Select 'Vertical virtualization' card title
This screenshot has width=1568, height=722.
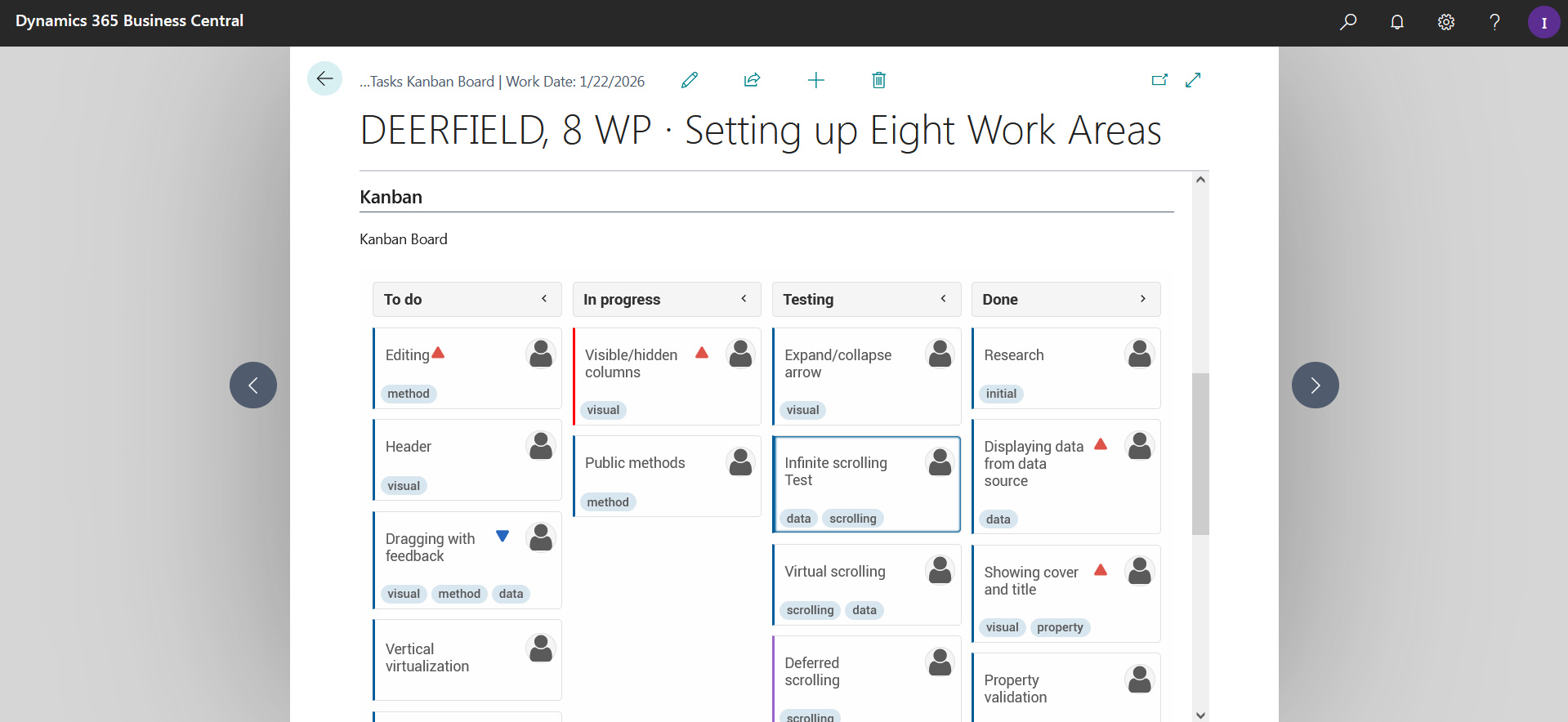427,657
